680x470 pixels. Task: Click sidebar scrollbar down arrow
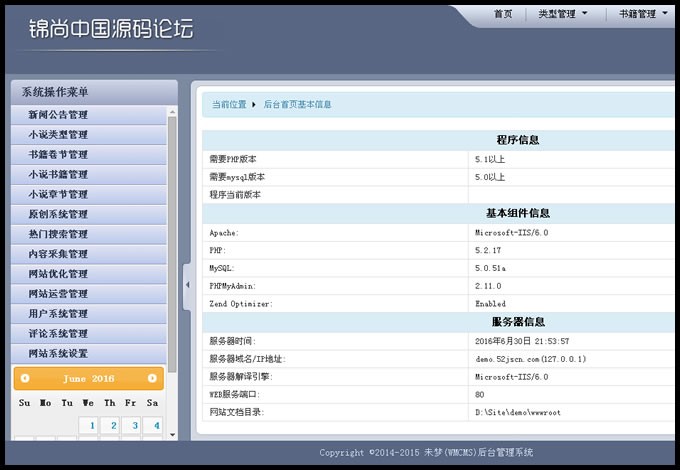point(172,434)
